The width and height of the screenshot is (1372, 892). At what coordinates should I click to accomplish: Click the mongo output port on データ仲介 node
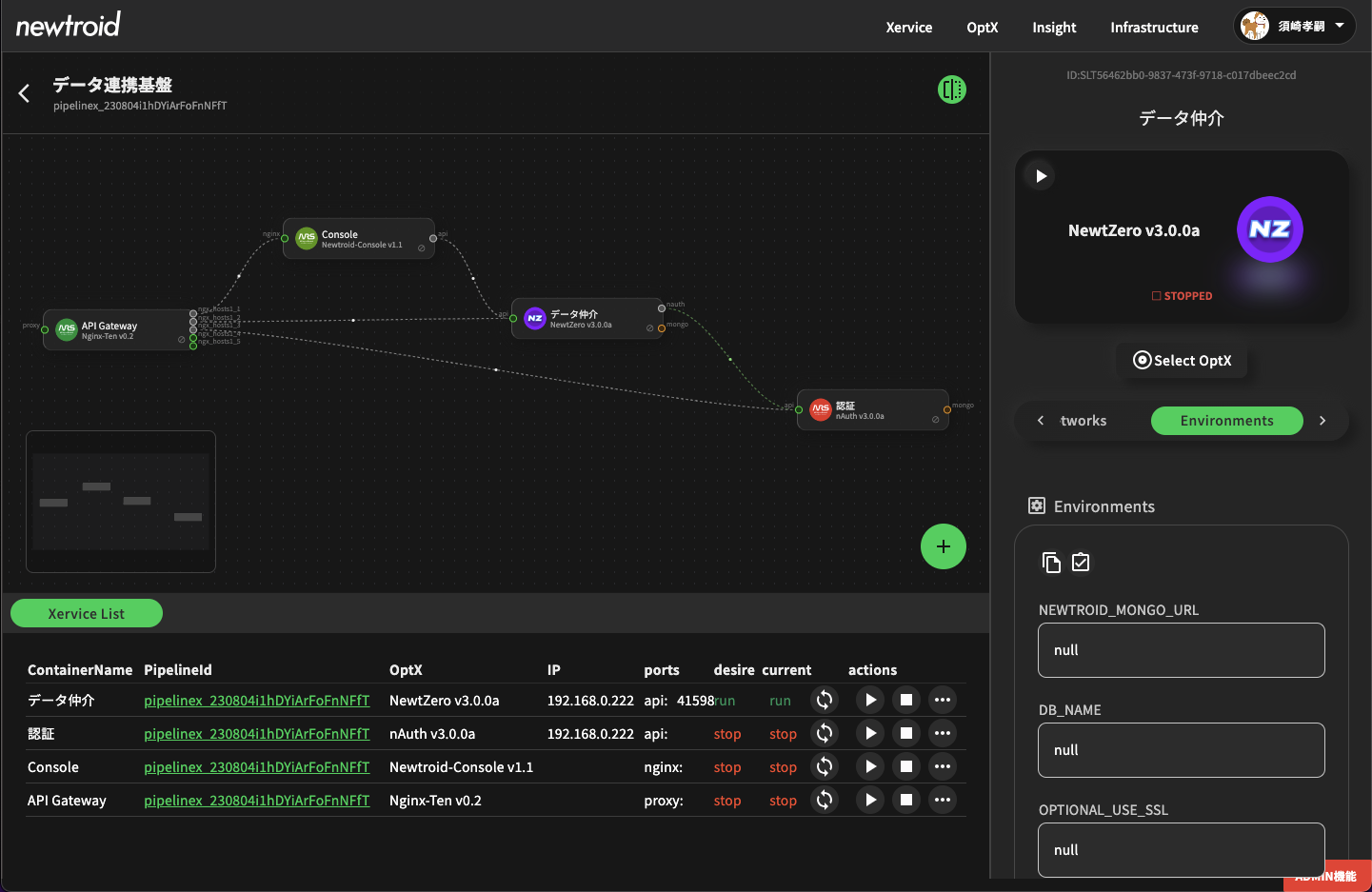(x=662, y=328)
